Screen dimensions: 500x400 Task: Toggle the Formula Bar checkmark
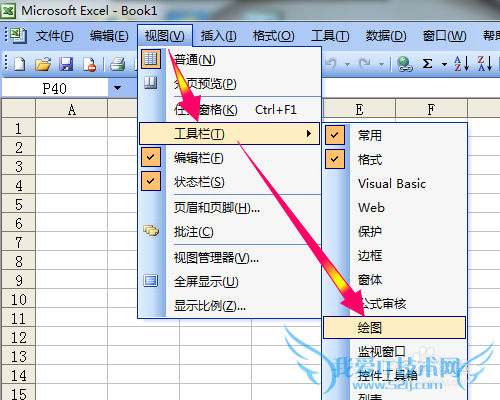151,157
